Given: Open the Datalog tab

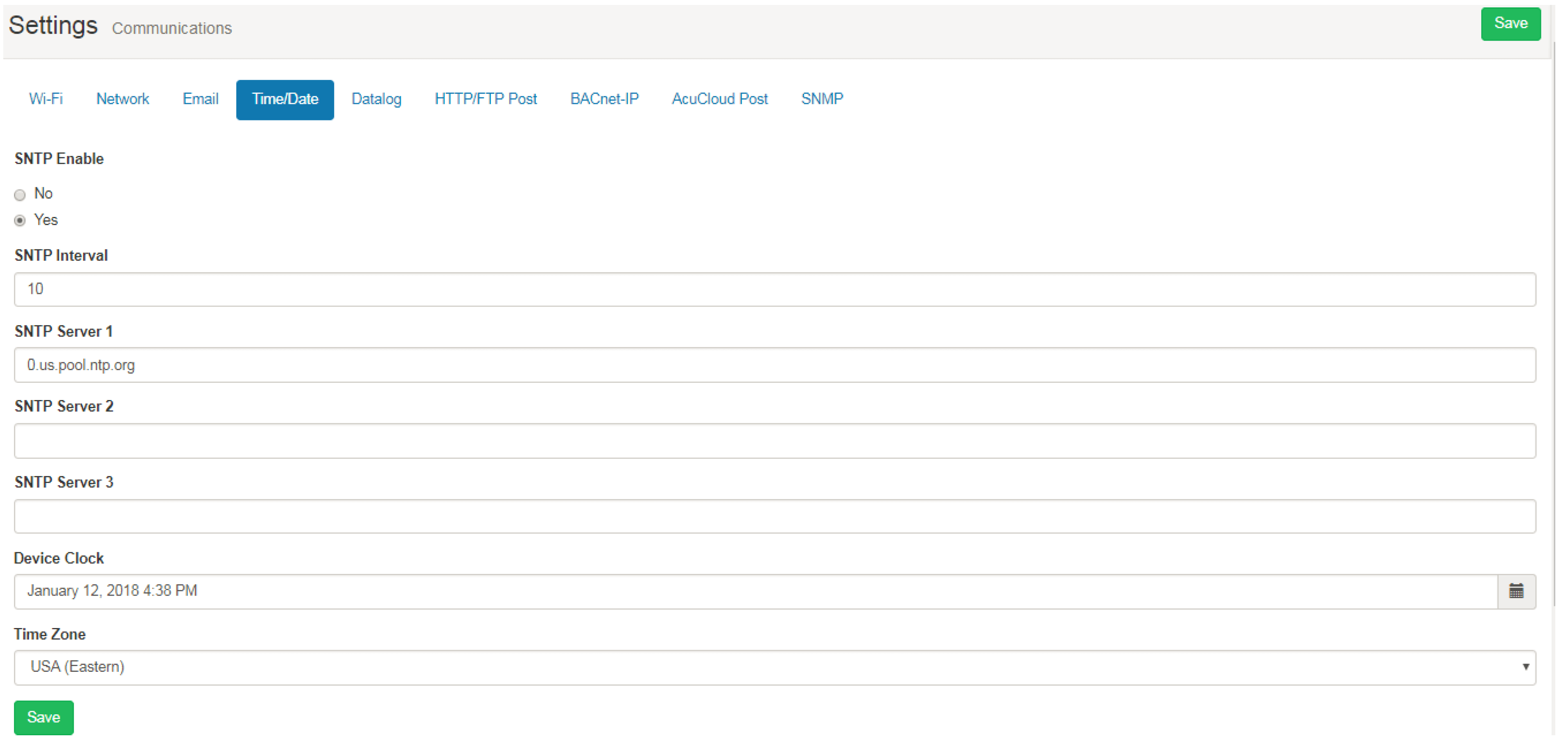Looking at the screenshot, I should click(376, 99).
